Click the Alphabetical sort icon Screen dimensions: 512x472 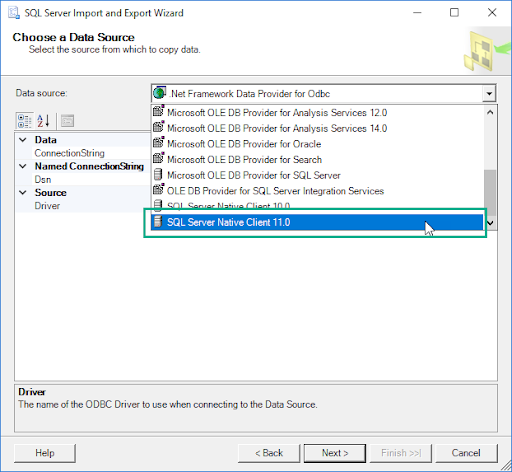tap(44, 121)
